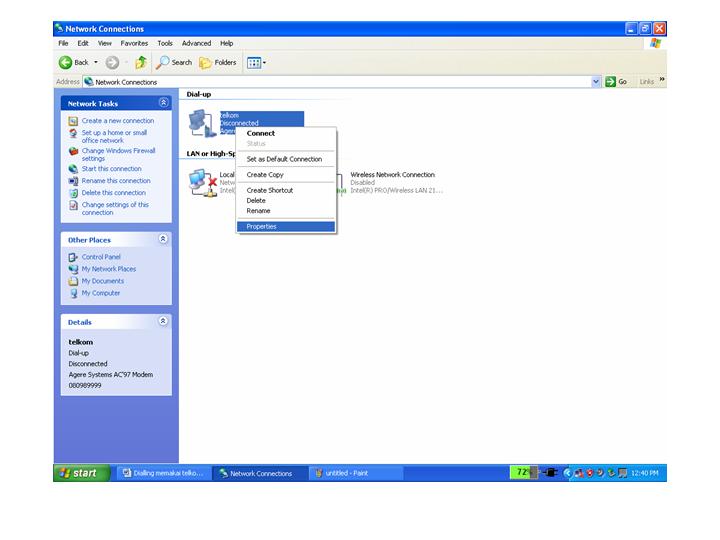Image resolution: width=720 pixels, height=540 pixels.
Task: Click Change settings of this connection
Action: click(x=115, y=208)
